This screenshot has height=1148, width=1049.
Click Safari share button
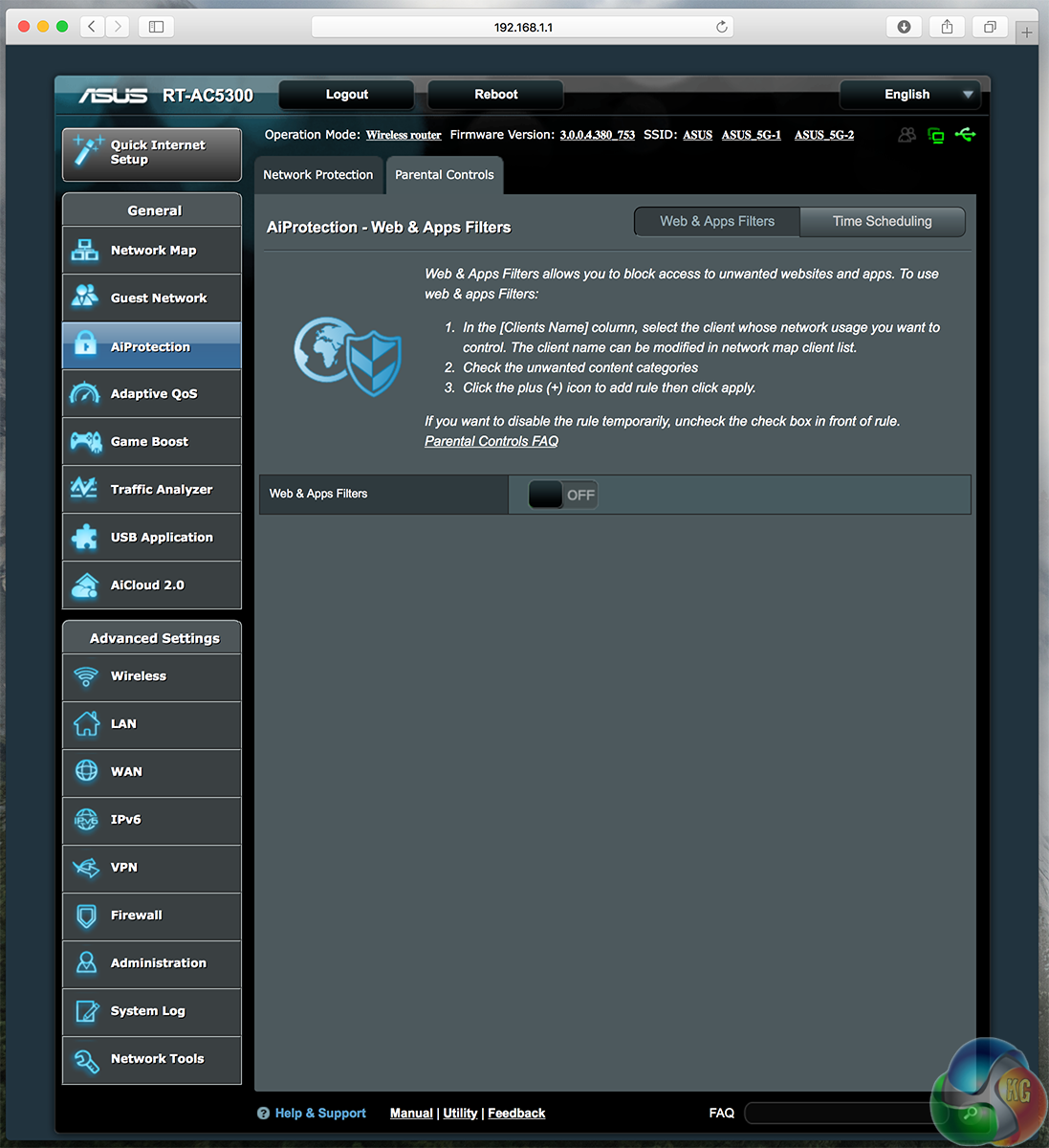pos(947,27)
